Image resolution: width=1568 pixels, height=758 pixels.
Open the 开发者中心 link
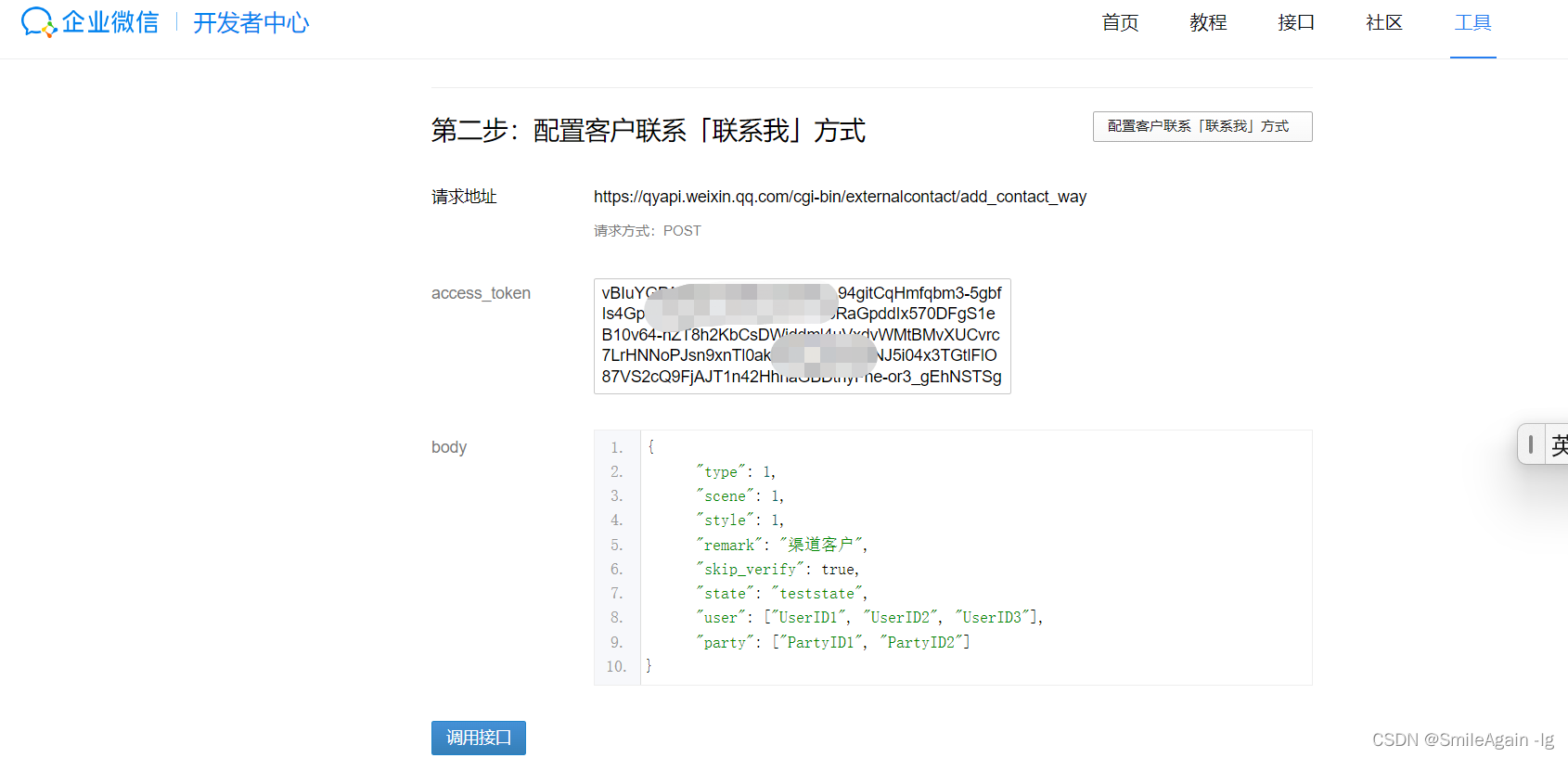251,23
